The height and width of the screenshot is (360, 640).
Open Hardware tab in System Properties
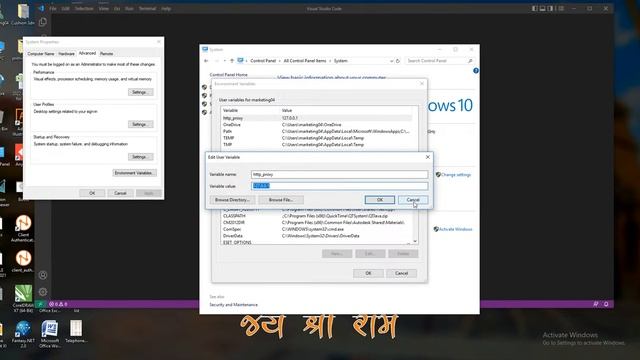tap(66, 54)
